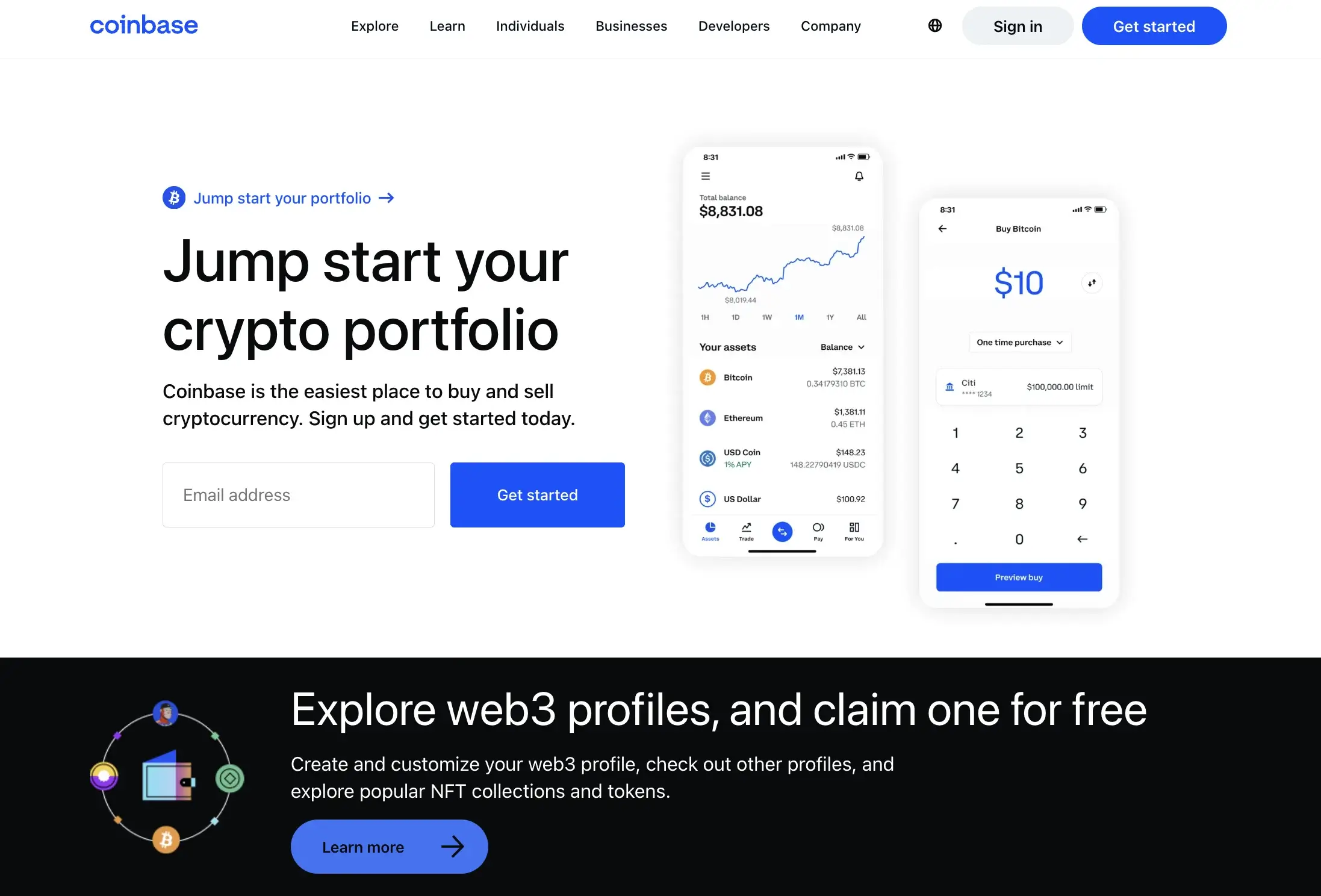Open the Explore menu item
This screenshot has height=896, width=1321.
click(x=375, y=25)
